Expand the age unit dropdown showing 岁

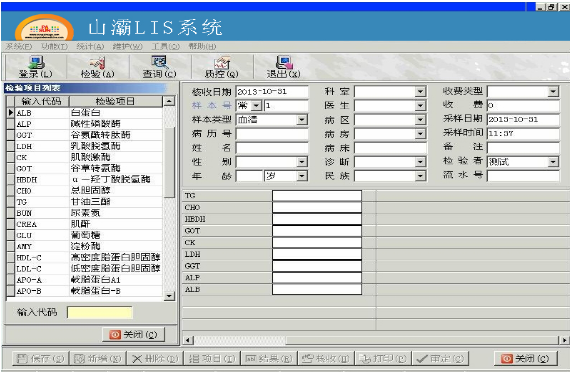[x=302, y=176]
